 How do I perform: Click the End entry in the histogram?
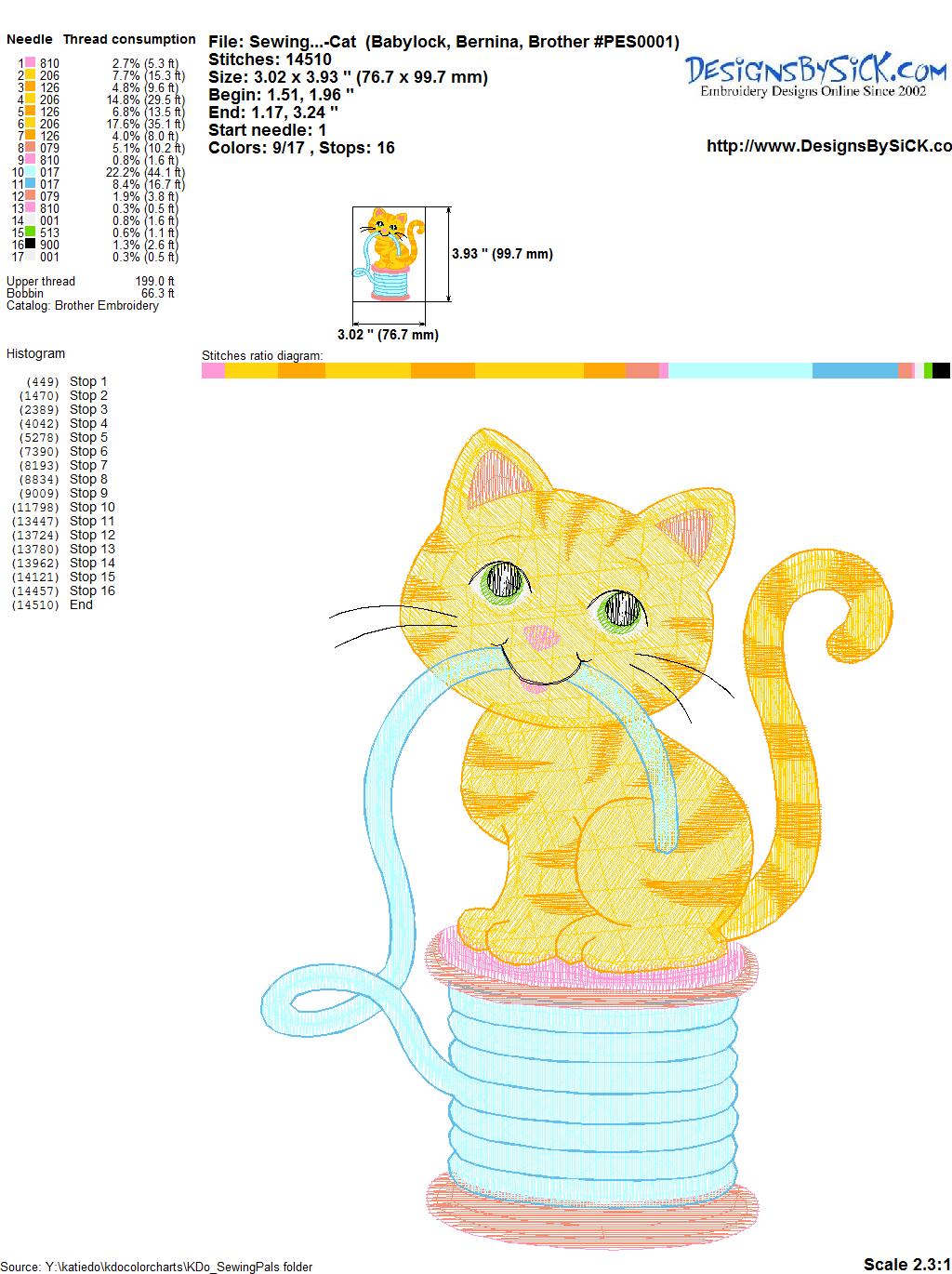coord(81,604)
